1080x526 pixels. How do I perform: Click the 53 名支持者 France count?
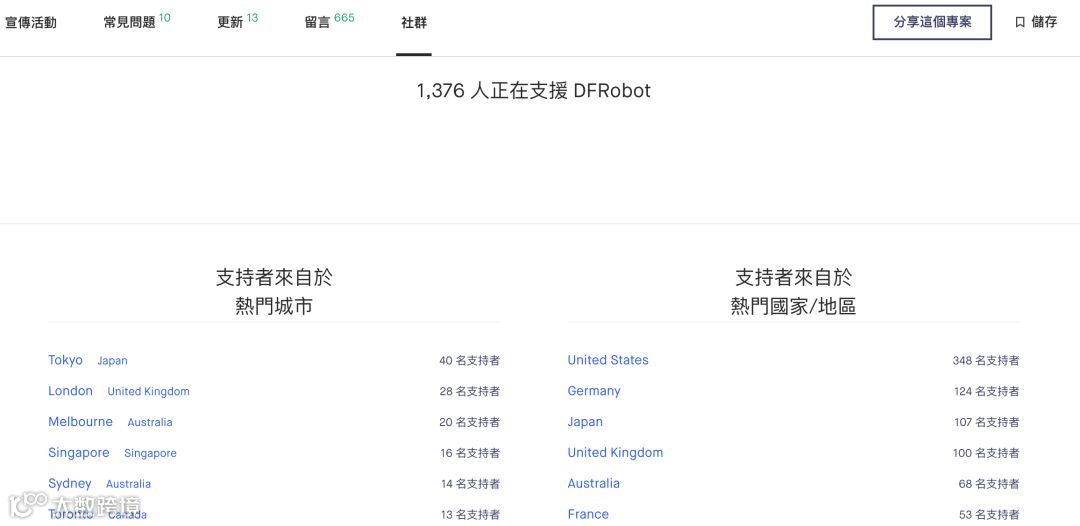989,515
